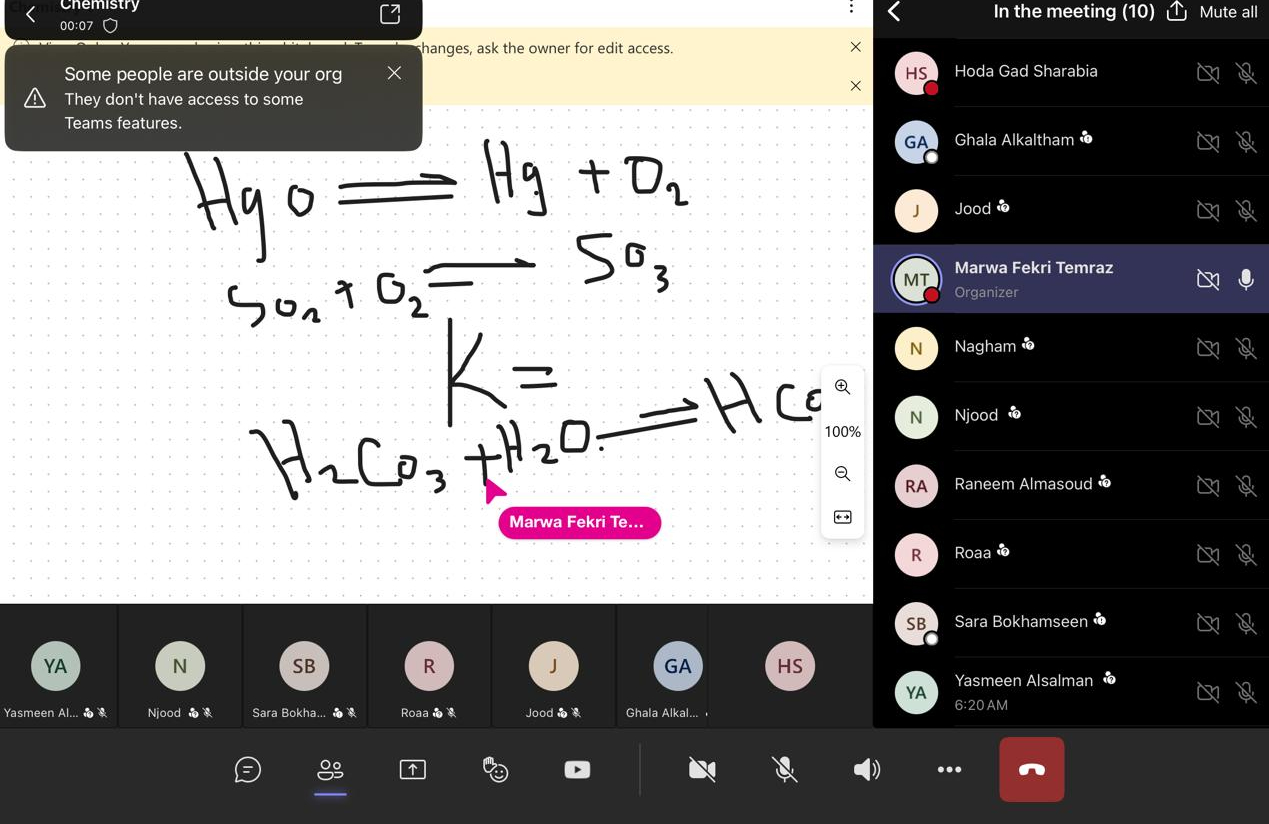Select Hoda Gad Sharabia in participant list
The height and width of the screenshot is (824, 1269).
(1026, 72)
